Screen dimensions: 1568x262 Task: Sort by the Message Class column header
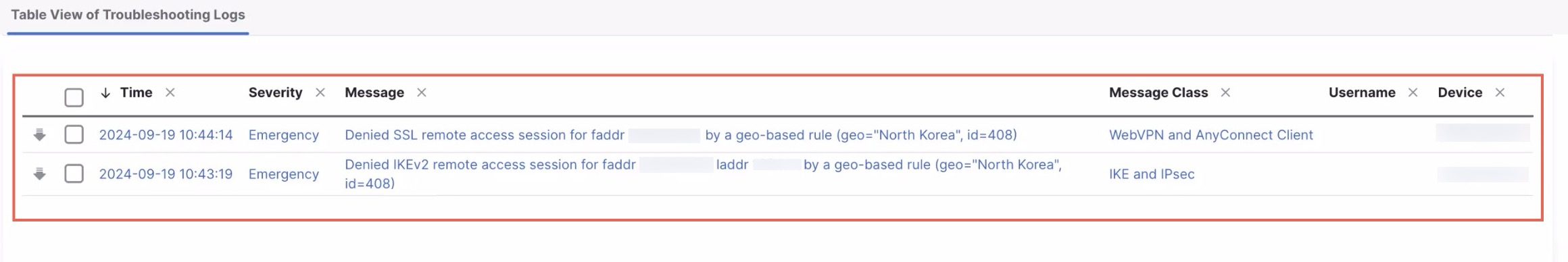coord(1158,93)
